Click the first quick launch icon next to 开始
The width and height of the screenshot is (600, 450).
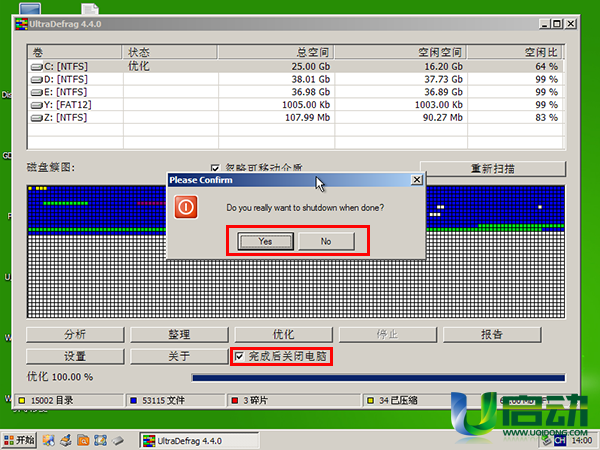(x=49, y=440)
